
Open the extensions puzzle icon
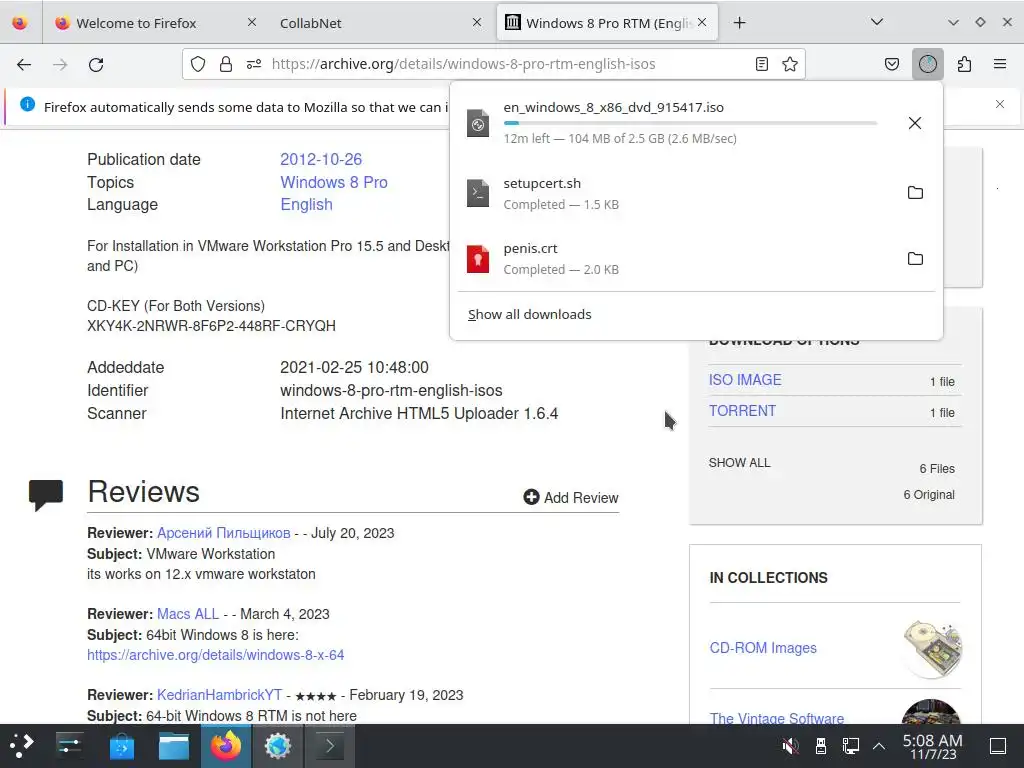(x=964, y=64)
